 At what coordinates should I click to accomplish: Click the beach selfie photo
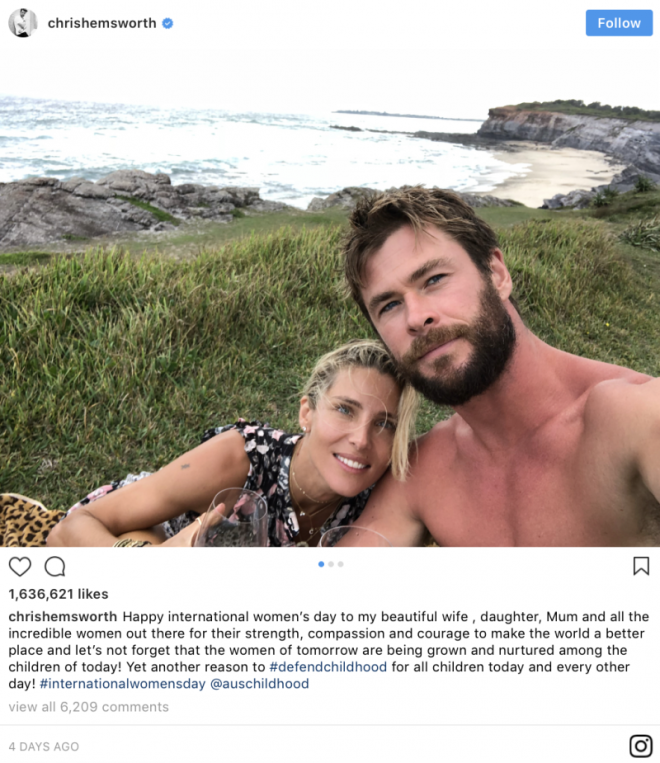tap(330, 297)
